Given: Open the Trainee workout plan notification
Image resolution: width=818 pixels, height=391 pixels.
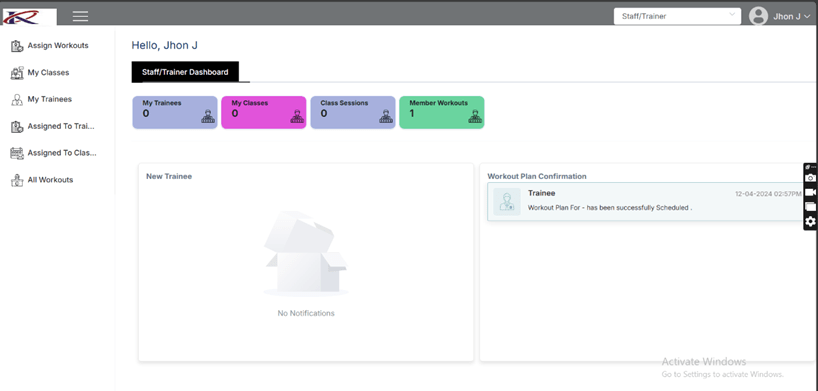Looking at the screenshot, I should [645, 202].
